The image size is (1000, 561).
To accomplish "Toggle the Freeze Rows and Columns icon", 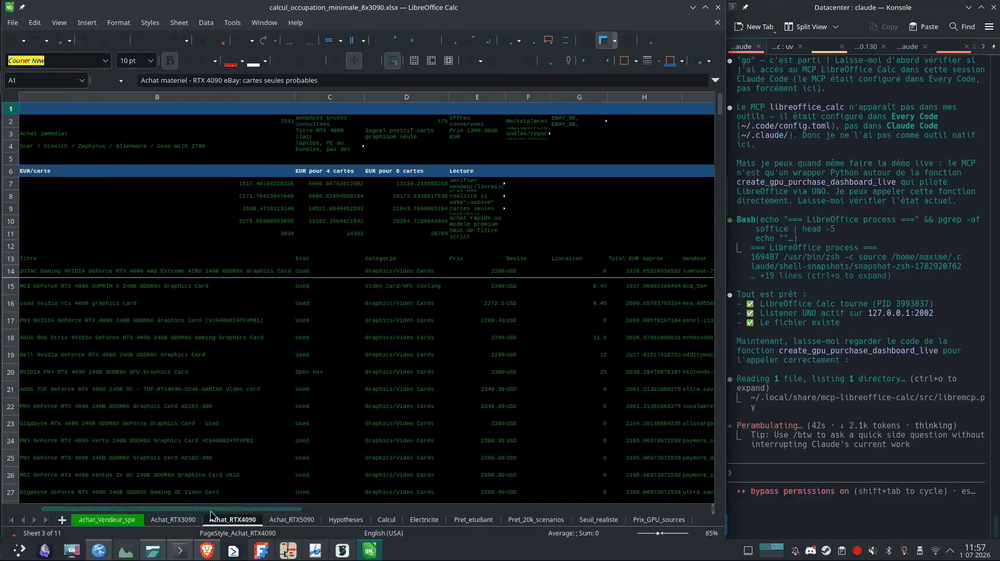I will (x=603, y=40).
